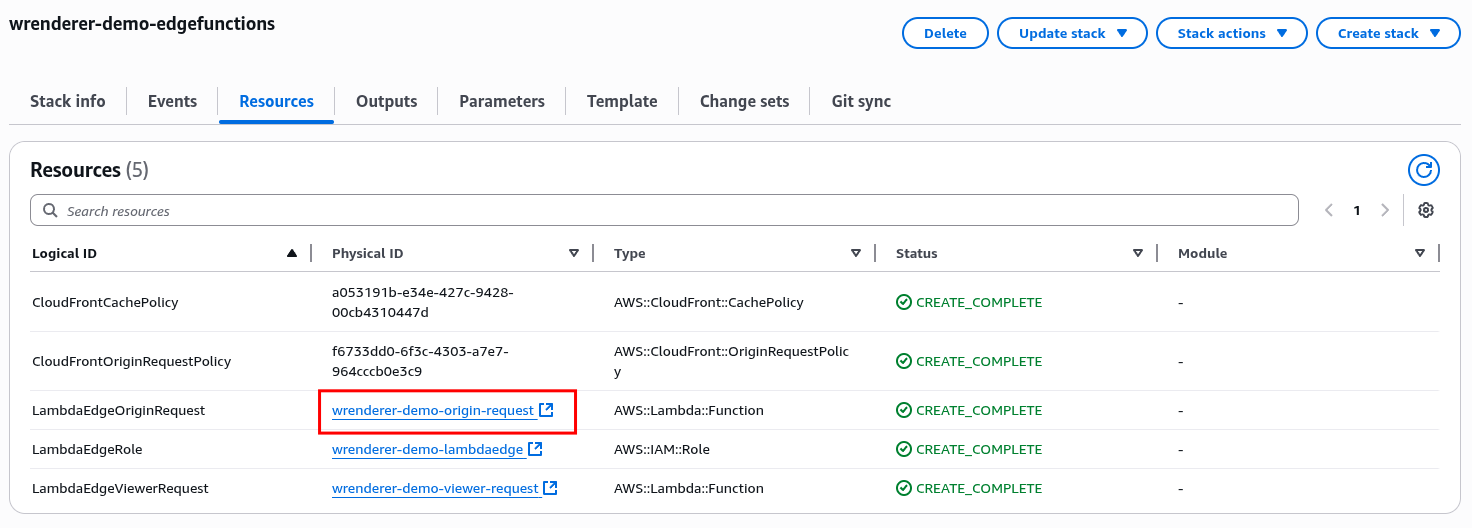Open the Update stack dropdown

click(x=1072, y=33)
